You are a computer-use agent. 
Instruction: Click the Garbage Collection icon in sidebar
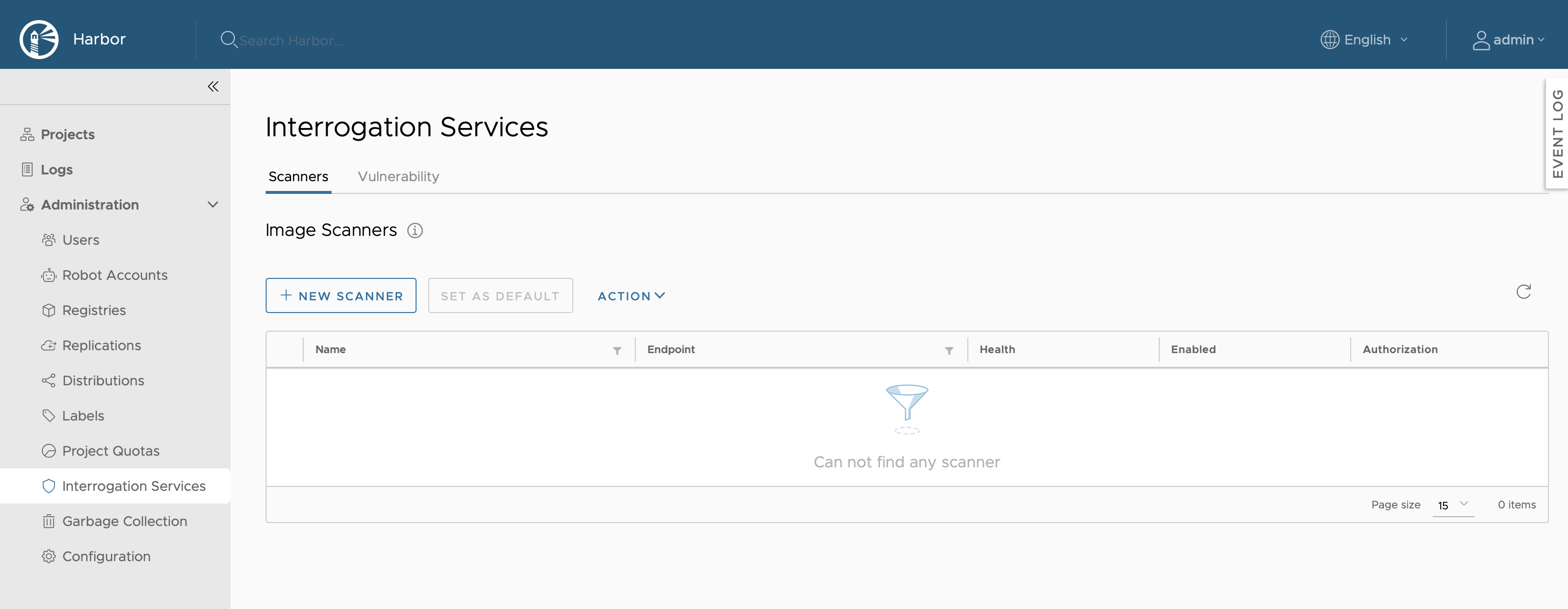click(47, 520)
